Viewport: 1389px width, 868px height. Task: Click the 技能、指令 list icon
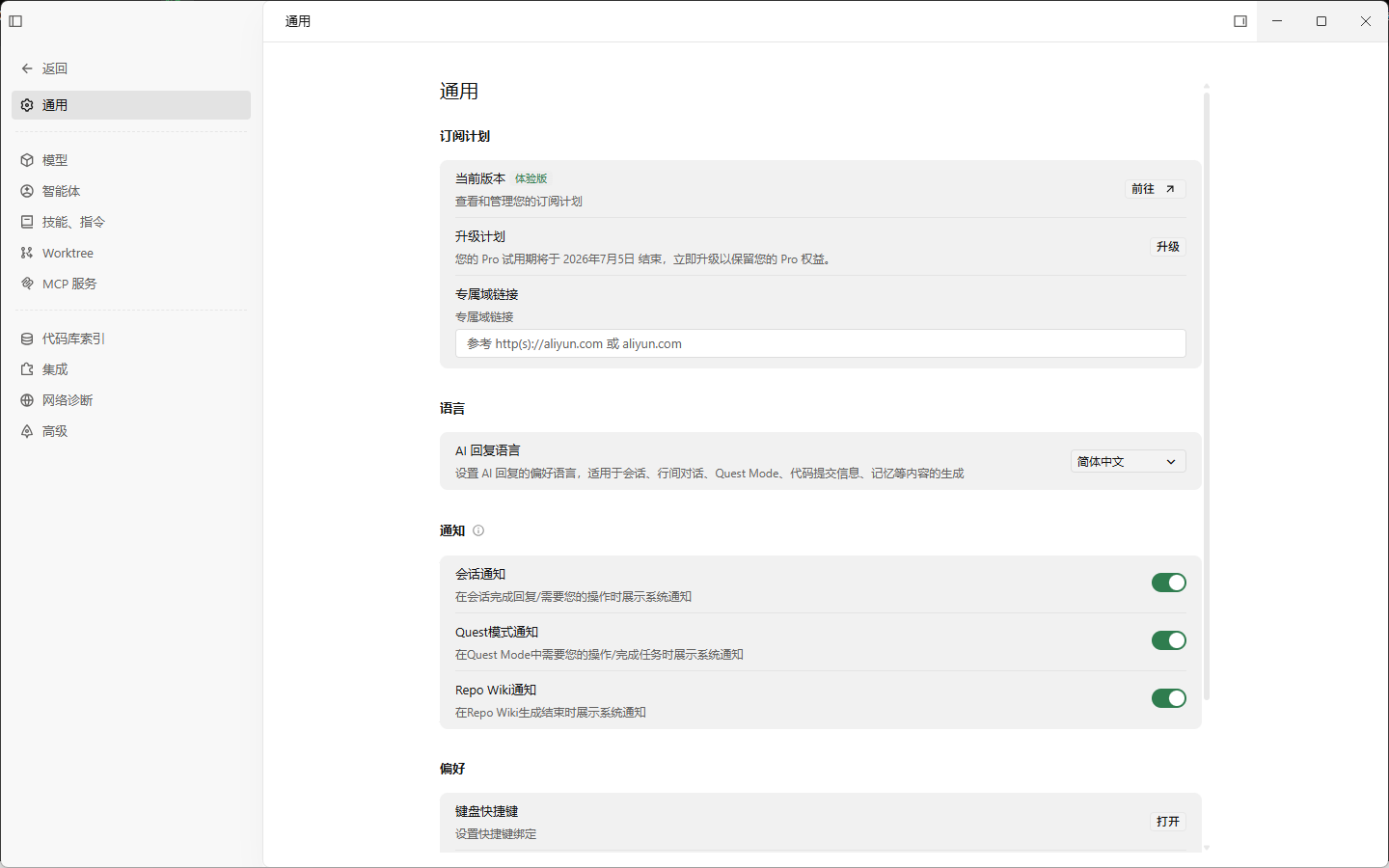click(x=27, y=222)
